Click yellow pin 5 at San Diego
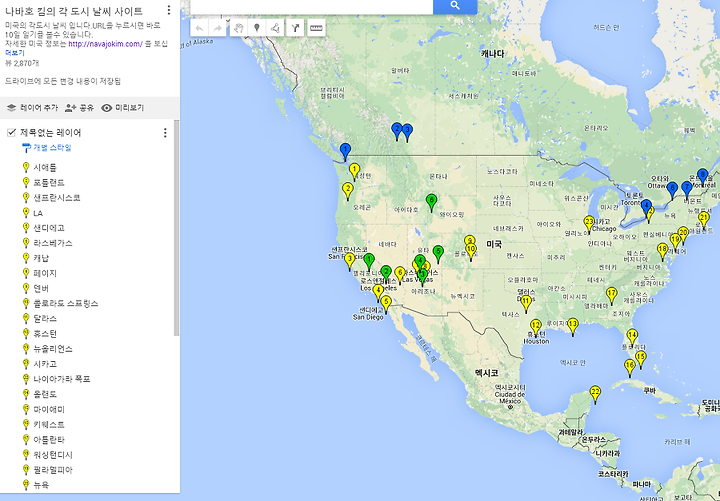The image size is (720, 501). [386, 304]
